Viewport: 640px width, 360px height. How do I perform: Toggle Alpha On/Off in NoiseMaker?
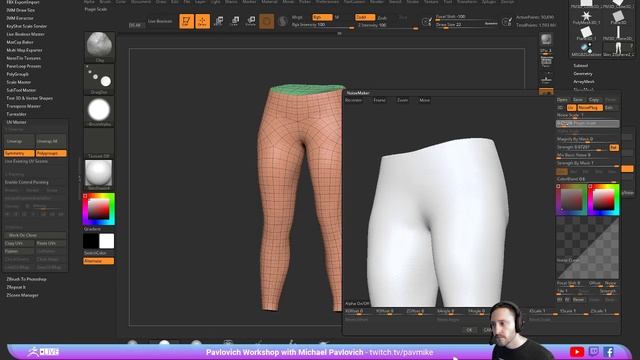tap(357, 304)
